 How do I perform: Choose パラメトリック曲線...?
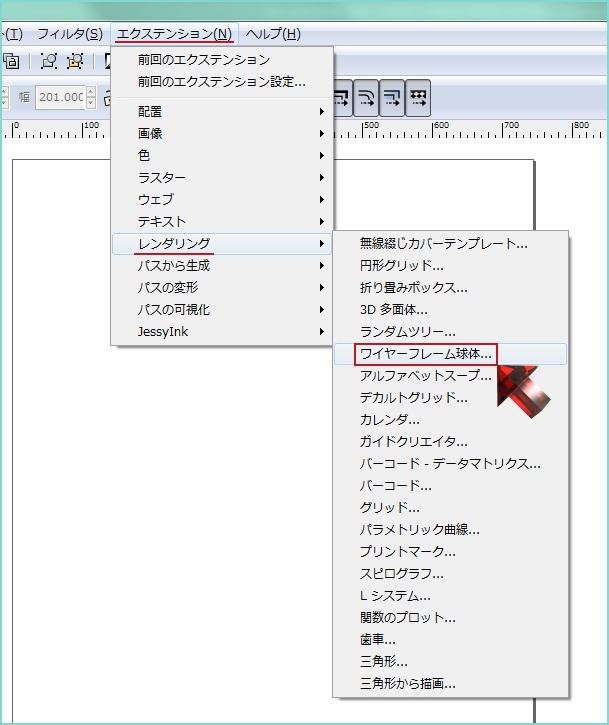pyautogui.click(x=450, y=529)
